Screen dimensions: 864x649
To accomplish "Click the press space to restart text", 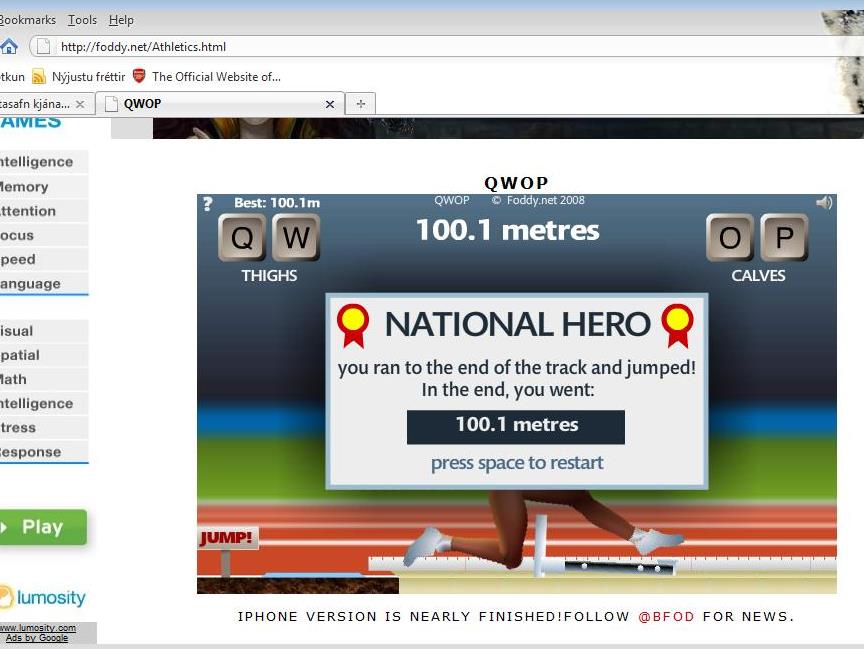I will tap(517, 463).
